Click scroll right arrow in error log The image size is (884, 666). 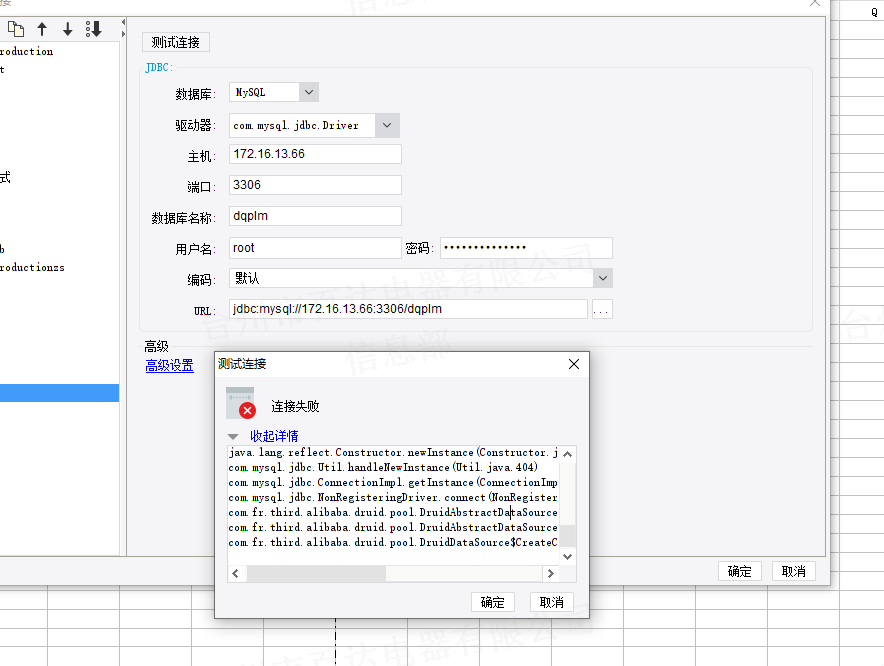[x=551, y=574]
